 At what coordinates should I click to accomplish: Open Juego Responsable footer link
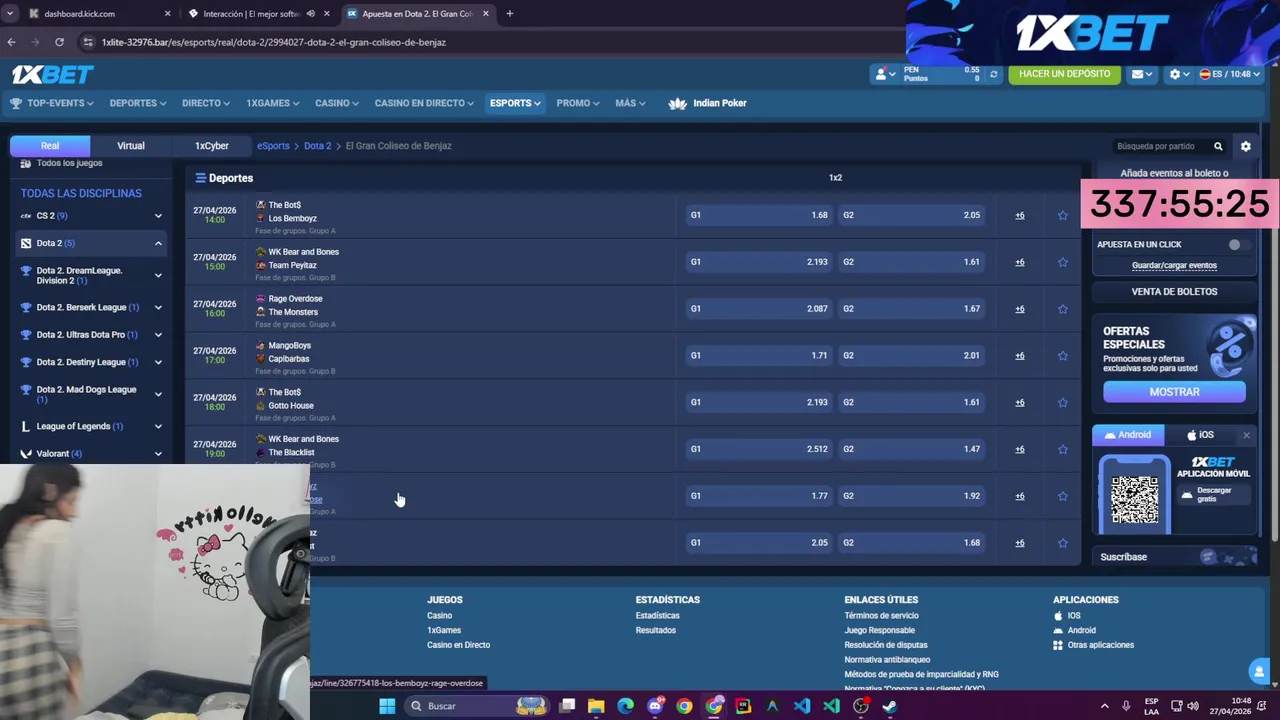(x=879, y=630)
